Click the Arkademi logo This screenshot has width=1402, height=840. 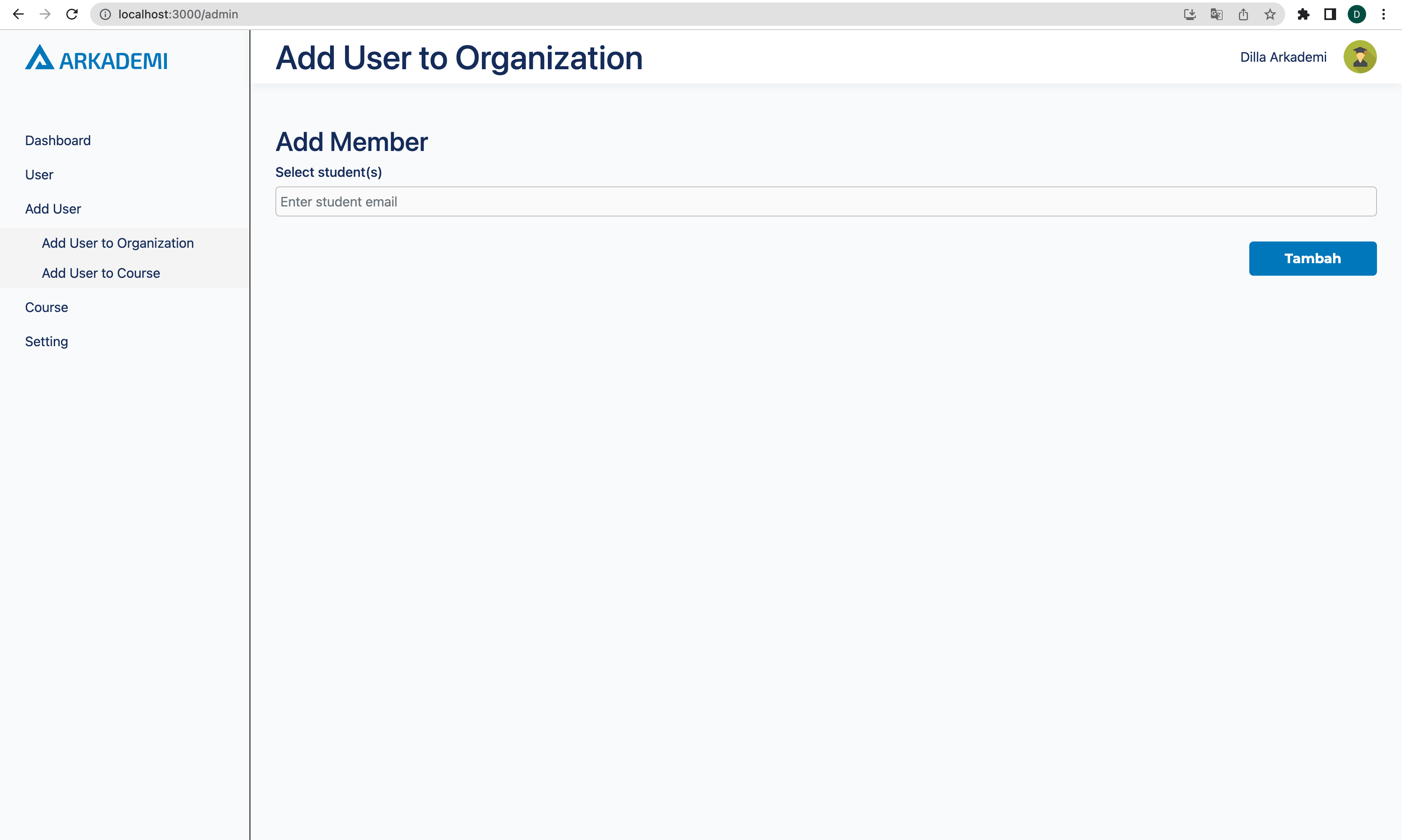click(96, 58)
